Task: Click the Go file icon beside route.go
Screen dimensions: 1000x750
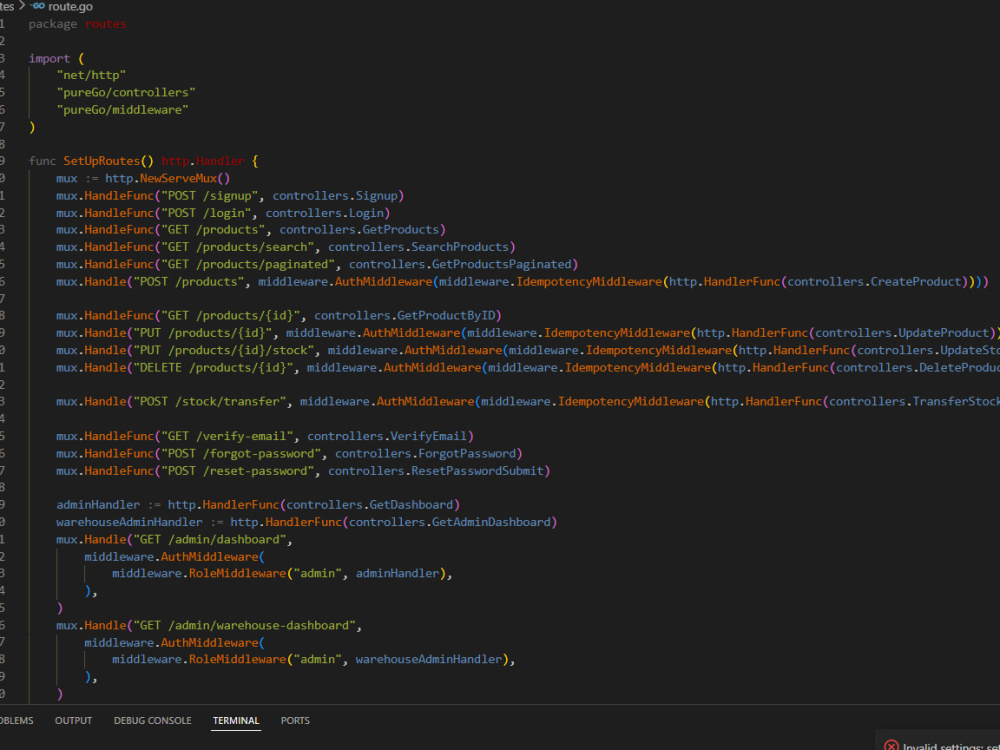Action: [38, 6]
